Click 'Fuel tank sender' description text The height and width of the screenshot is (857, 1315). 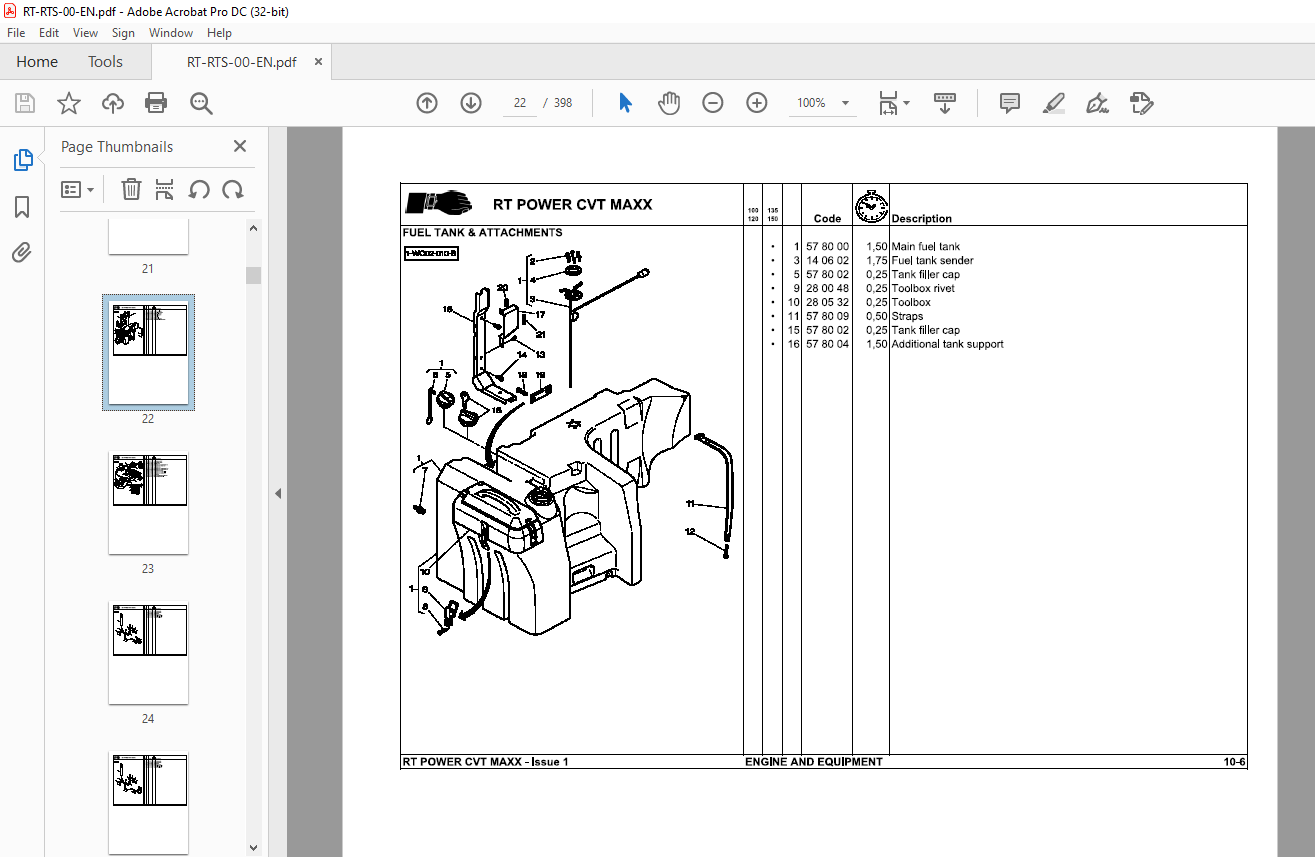click(932, 260)
